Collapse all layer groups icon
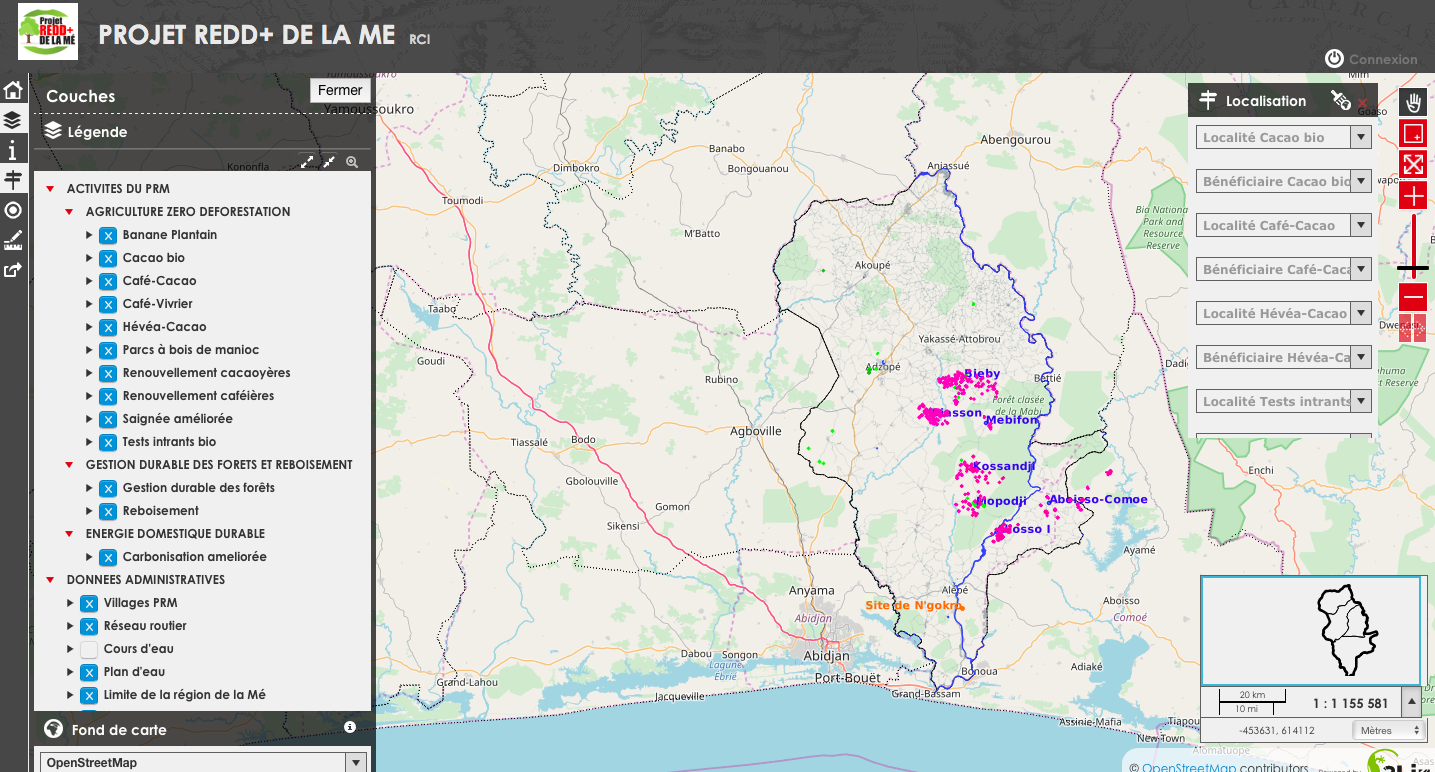The width and height of the screenshot is (1435, 772). click(x=329, y=161)
